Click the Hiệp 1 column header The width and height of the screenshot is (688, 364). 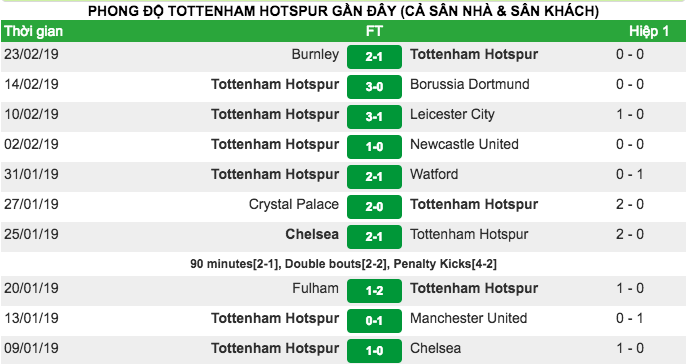[x=649, y=31]
